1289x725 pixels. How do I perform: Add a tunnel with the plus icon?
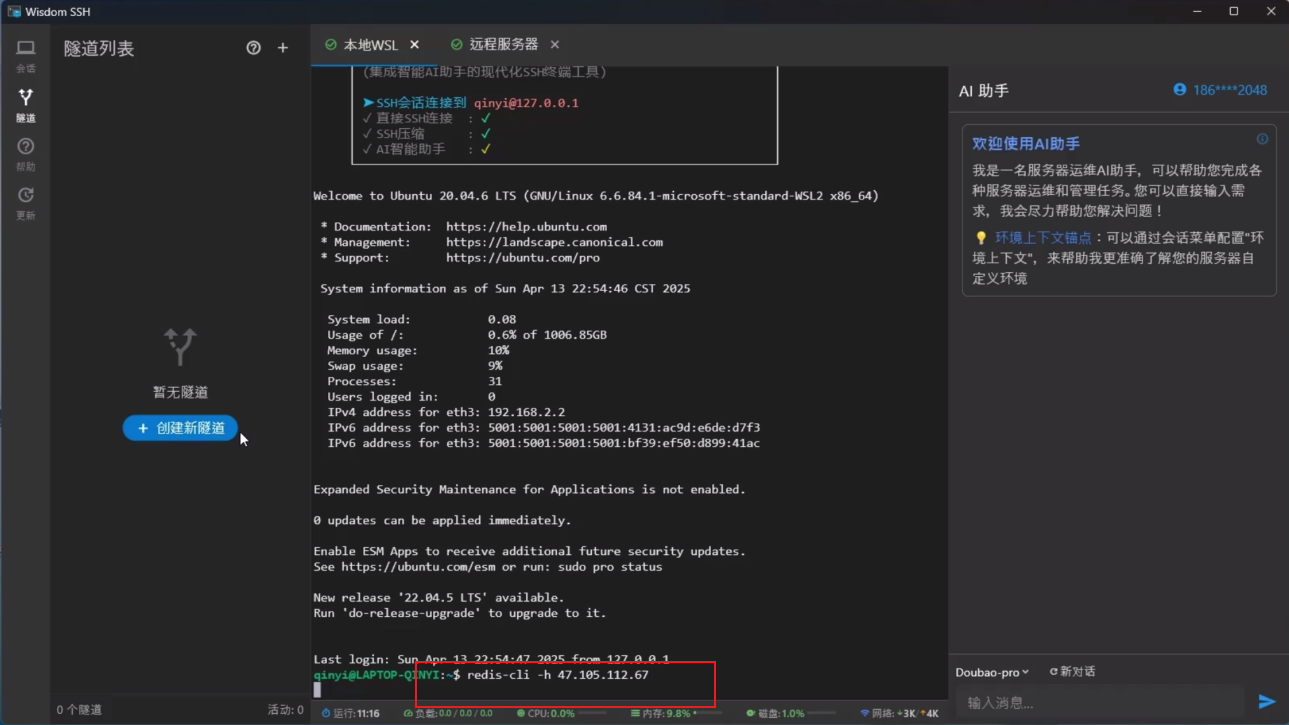(x=283, y=48)
